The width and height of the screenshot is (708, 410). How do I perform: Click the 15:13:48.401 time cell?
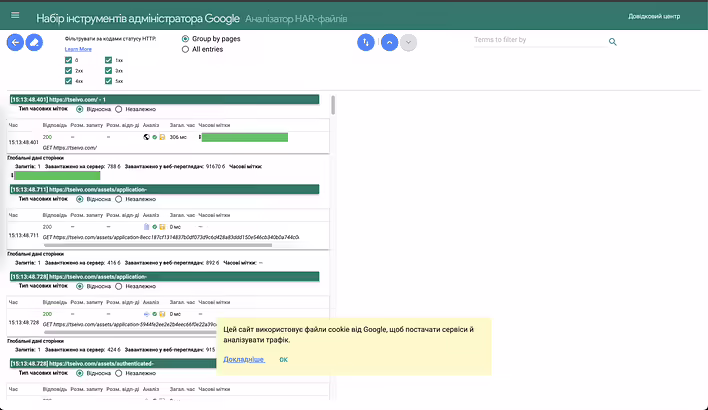click(23, 142)
